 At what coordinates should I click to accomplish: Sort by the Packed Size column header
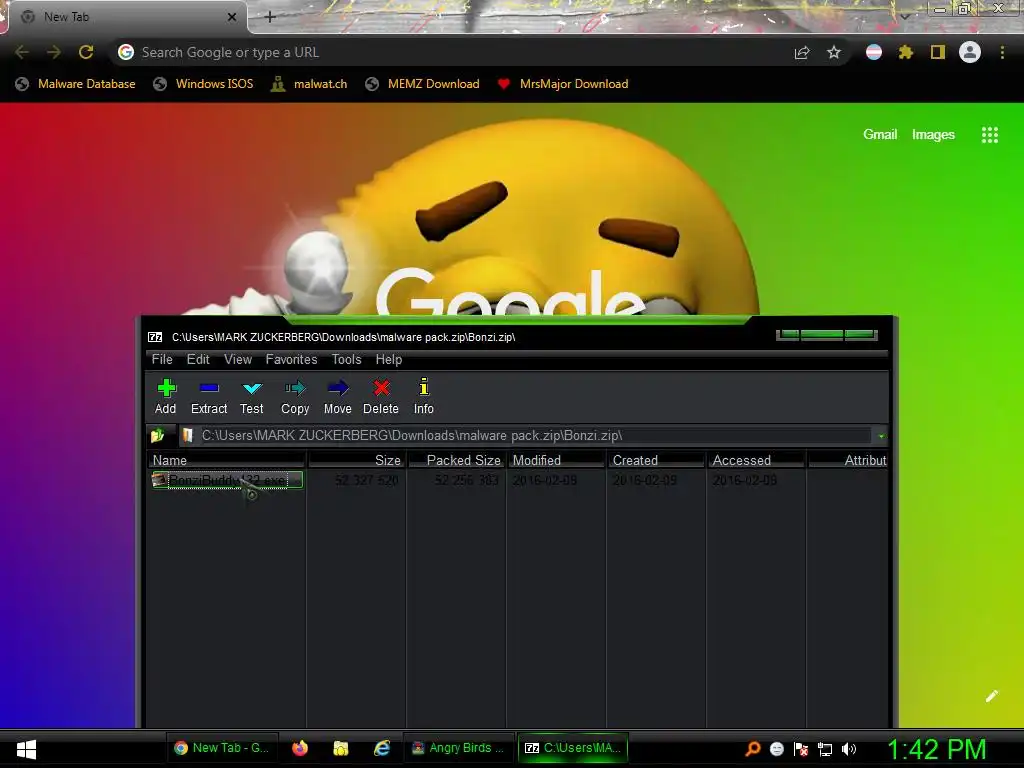click(456, 460)
